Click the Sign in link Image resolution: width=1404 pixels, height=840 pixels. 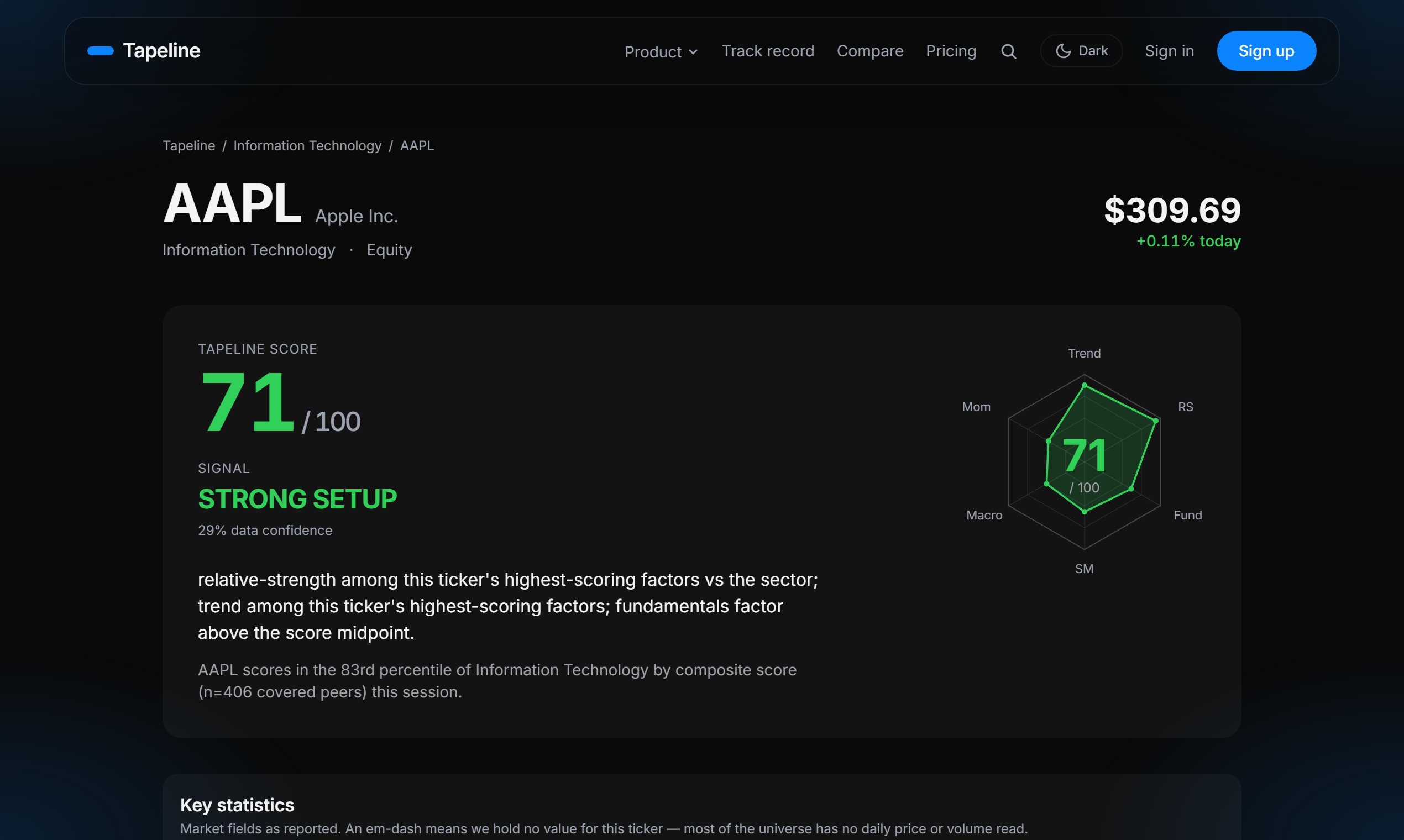click(x=1169, y=51)
